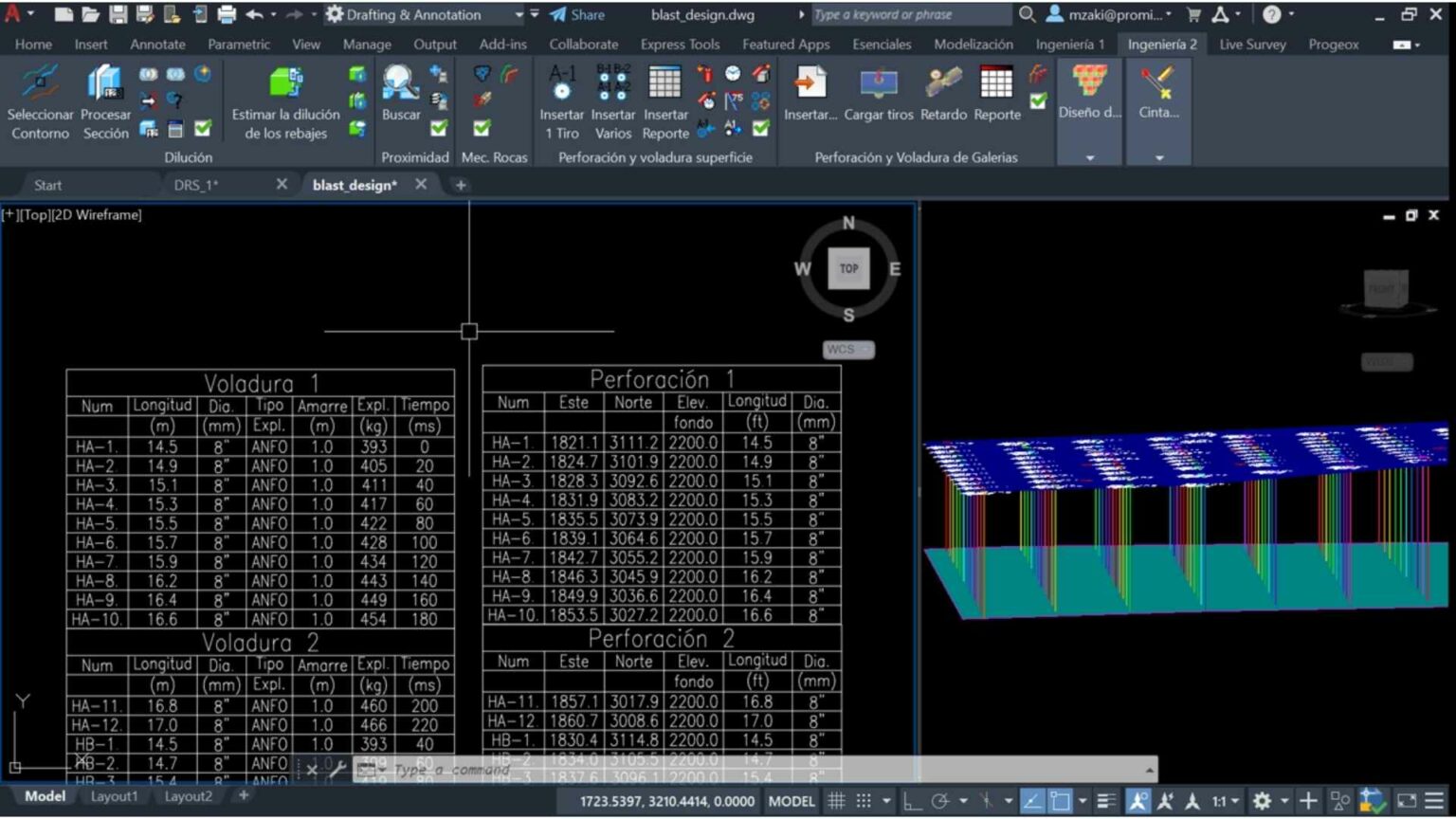Image resolution: width=1456 pixels, height=819 pixels.
Task: Switch to the Ingeniería 1 ribbon tab
Action: click(1069, 44)
